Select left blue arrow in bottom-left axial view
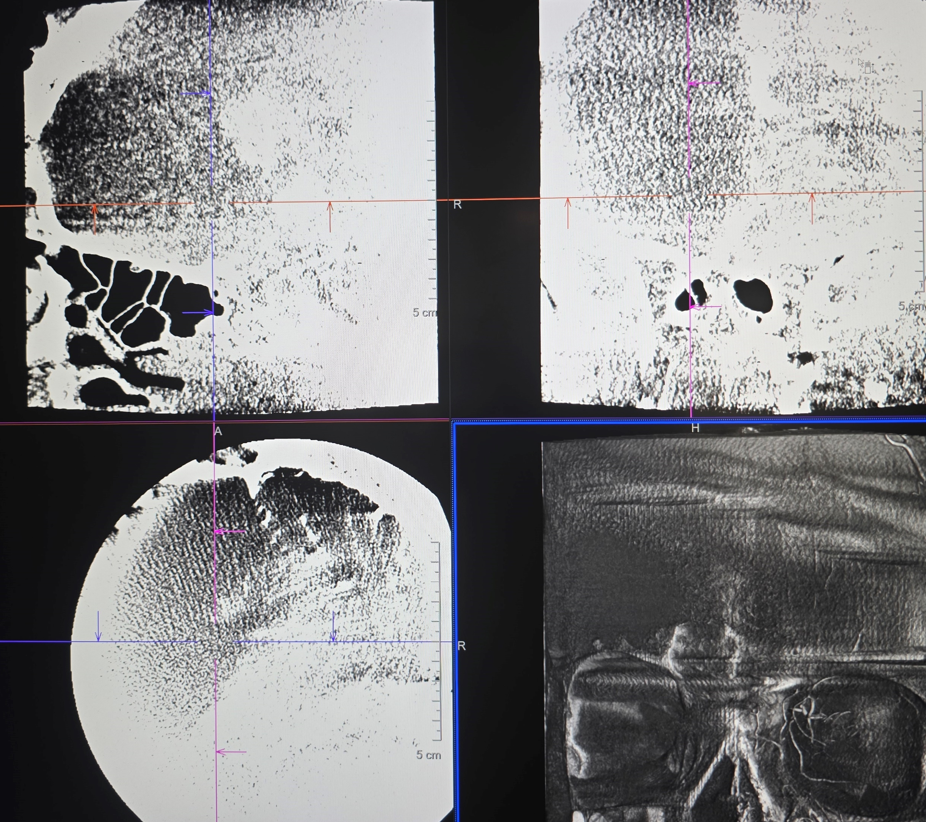Screen dimensions: 926x822 pyautogui.click(x=98, y=627)
